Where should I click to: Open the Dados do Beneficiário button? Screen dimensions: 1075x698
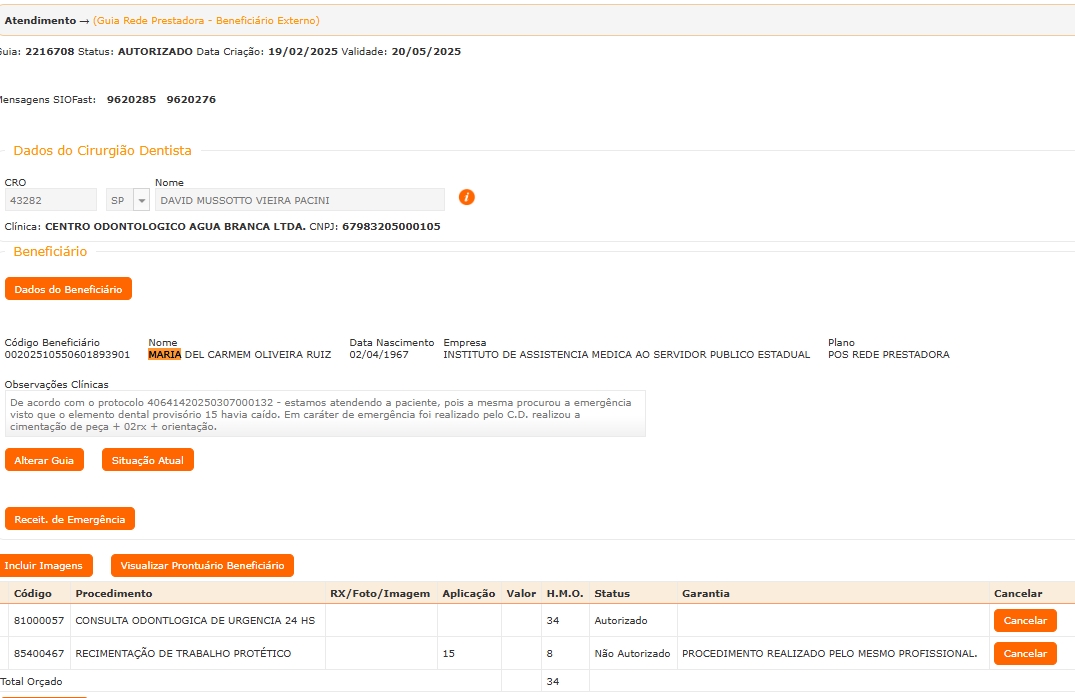pyautogui.click(x=68, y=289)
